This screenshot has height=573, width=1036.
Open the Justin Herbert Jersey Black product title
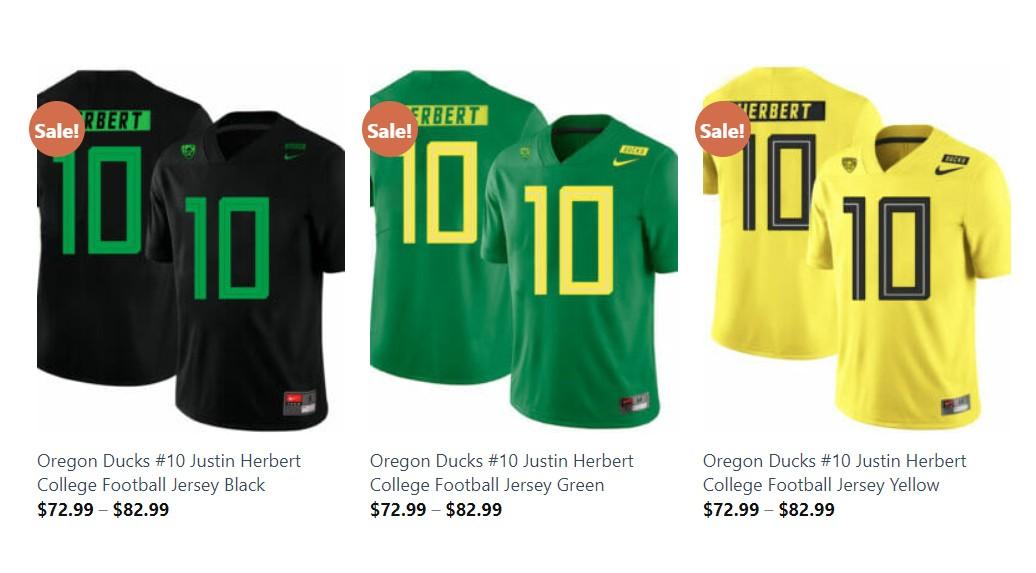(x=168, y=473)
